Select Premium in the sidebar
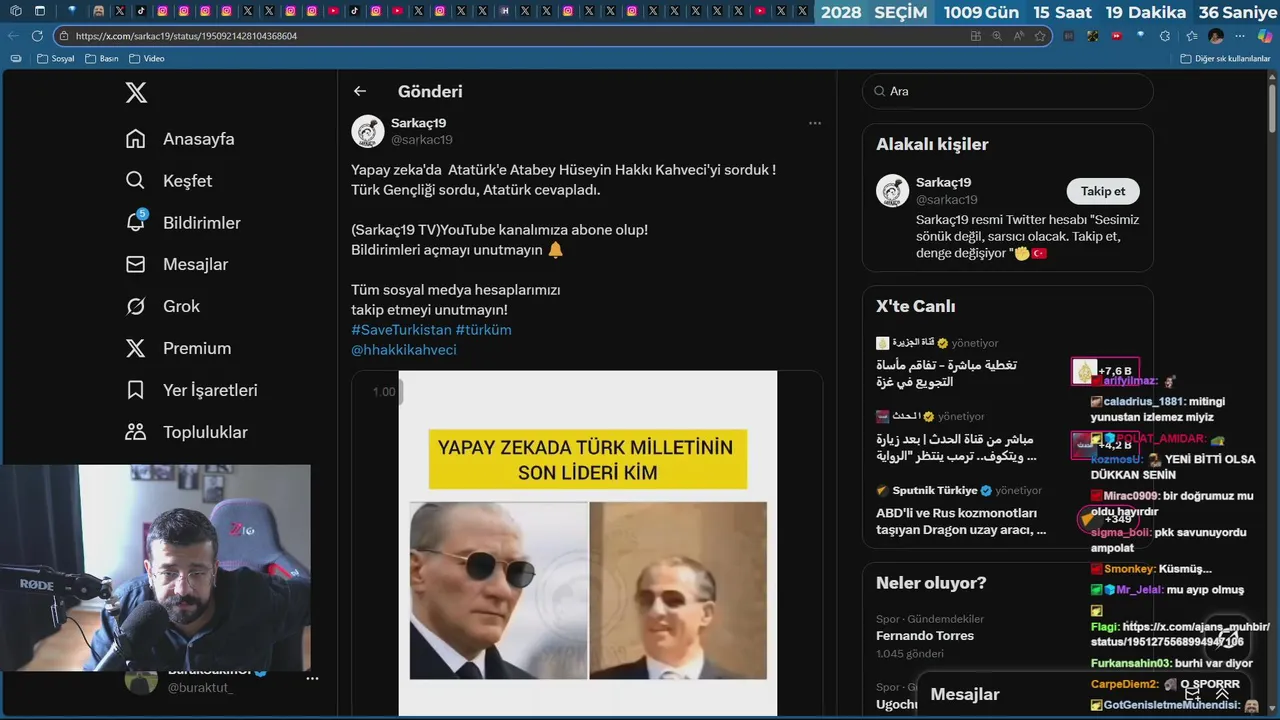This screenshot has height=720, width=1280. 197,348
